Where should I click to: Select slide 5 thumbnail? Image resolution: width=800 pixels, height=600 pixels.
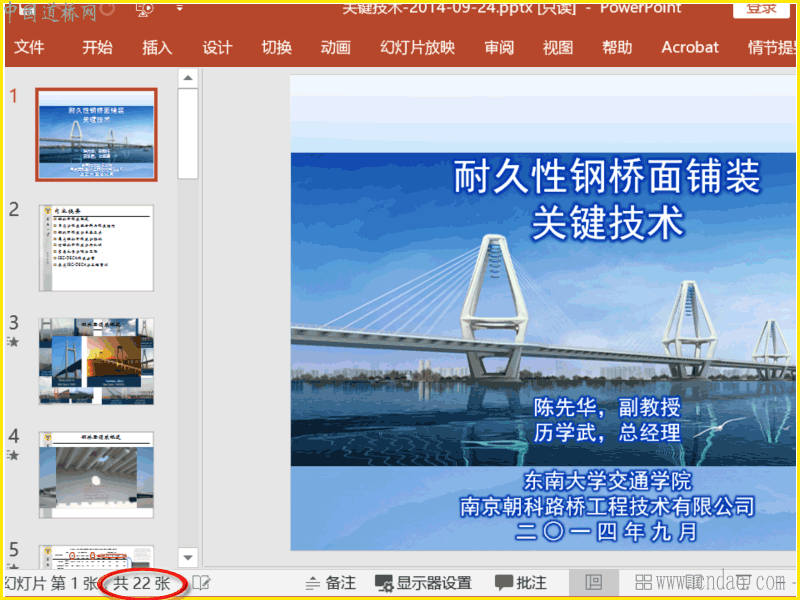pos(96,557)
